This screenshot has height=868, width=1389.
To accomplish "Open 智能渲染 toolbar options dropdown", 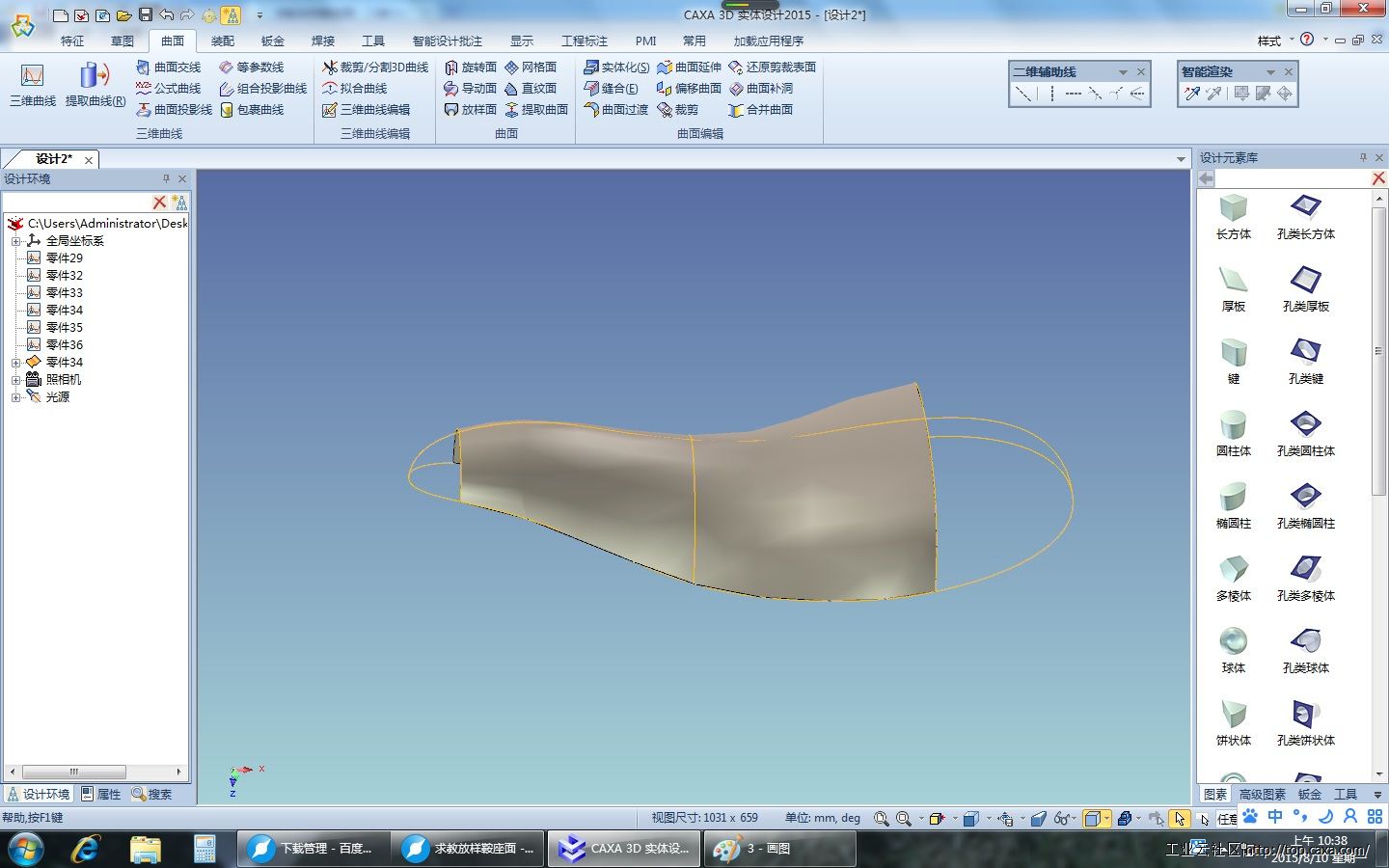I will (x=1270, y=72).
